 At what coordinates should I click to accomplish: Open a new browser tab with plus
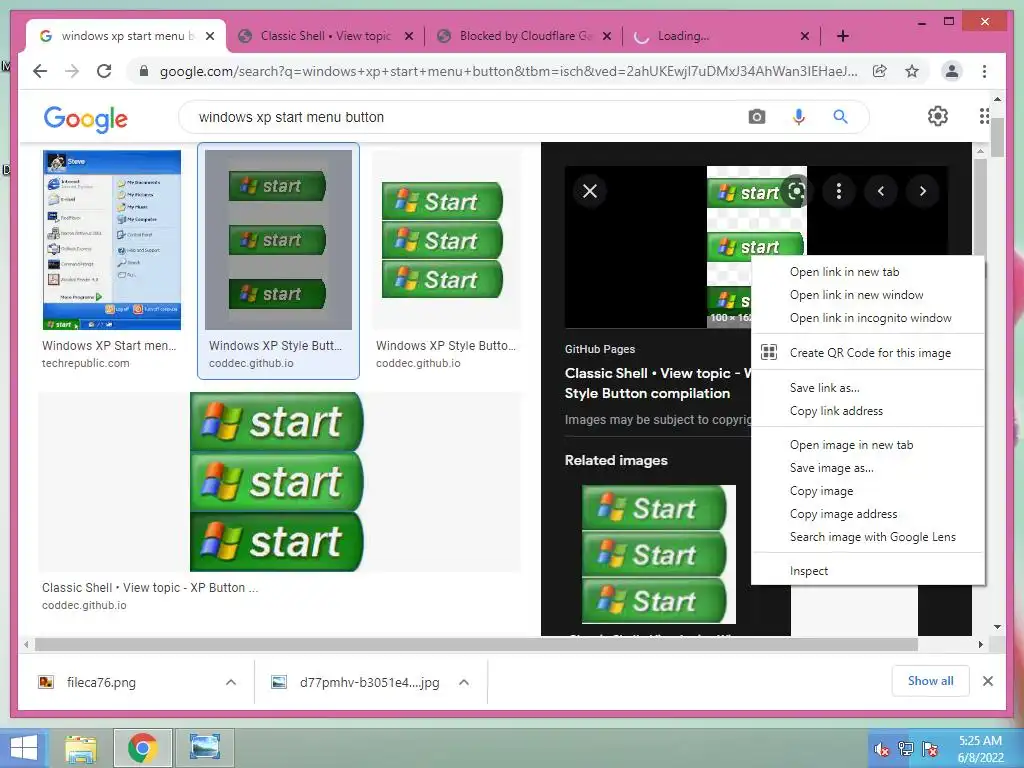842,36
